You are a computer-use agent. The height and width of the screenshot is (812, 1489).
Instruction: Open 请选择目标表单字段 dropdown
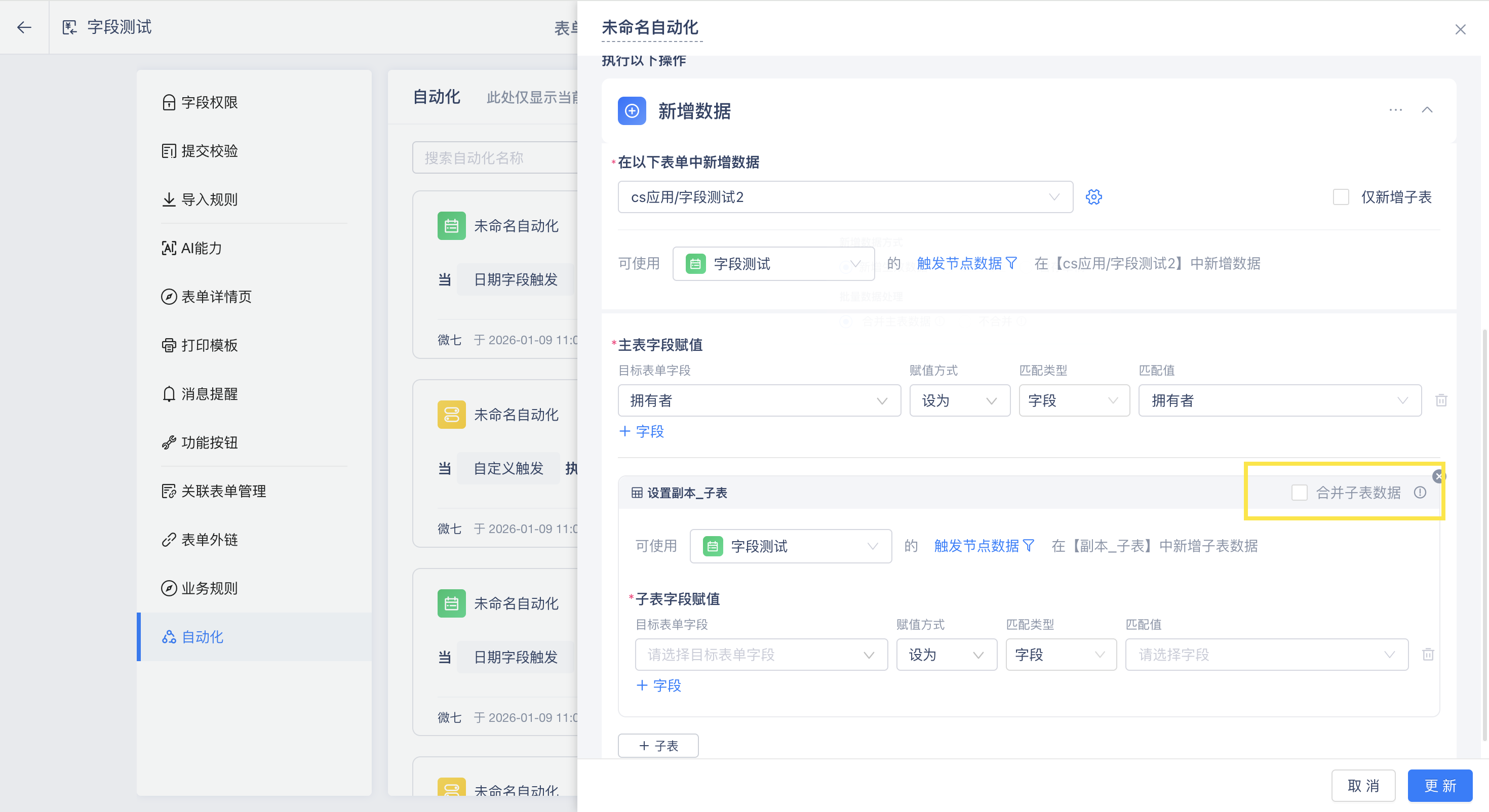pyautogui.click(x=761, y=655)
